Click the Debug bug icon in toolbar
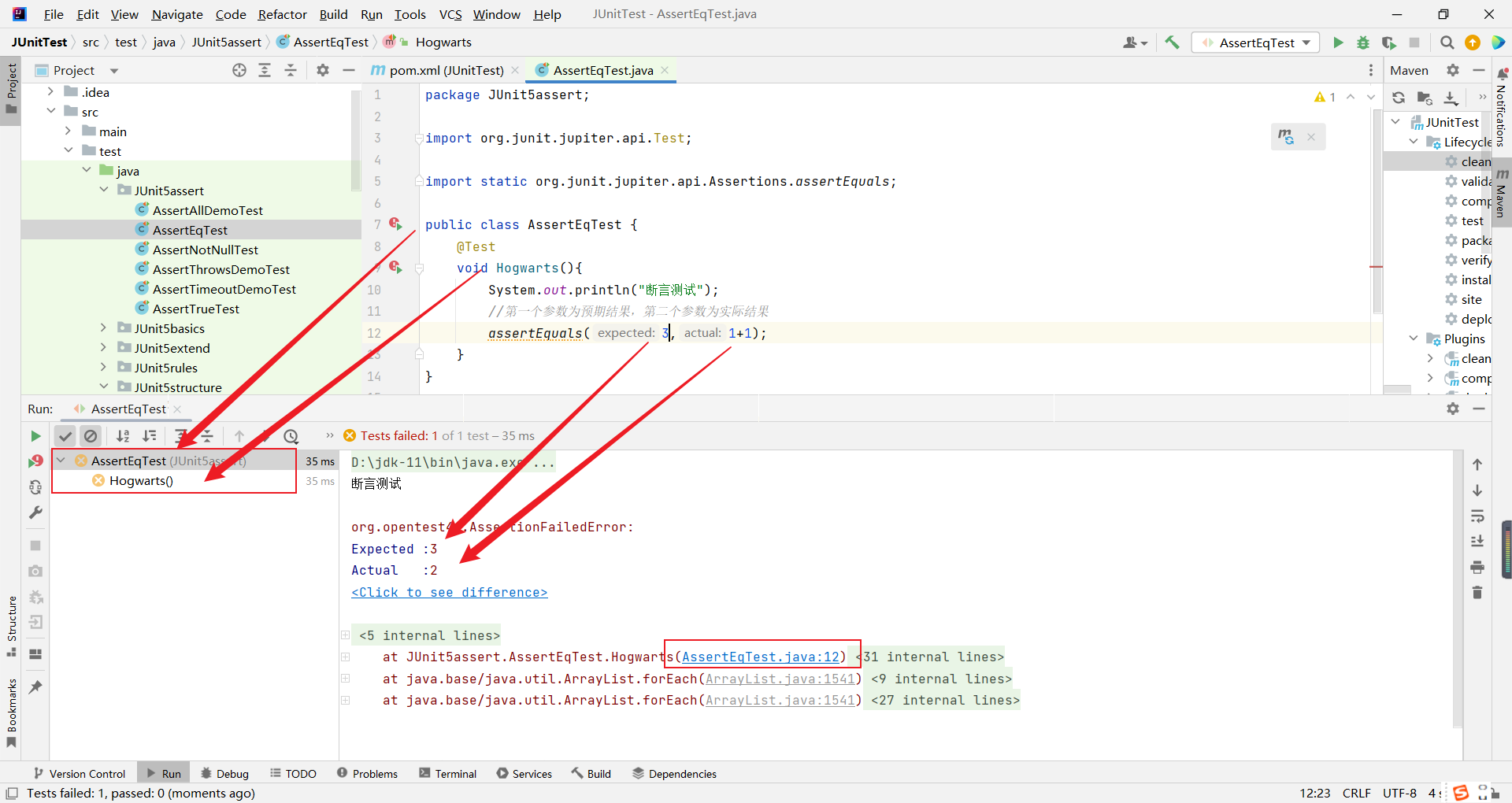This screenshot has width=1512, height=803. coord(1363,43)
